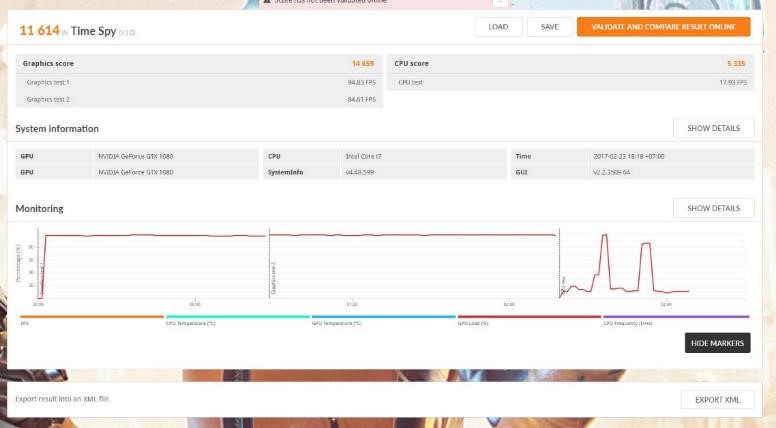Click the Graphics score header
The width and height of the screenshot is (776, 428).
click(x=48, y=63)
